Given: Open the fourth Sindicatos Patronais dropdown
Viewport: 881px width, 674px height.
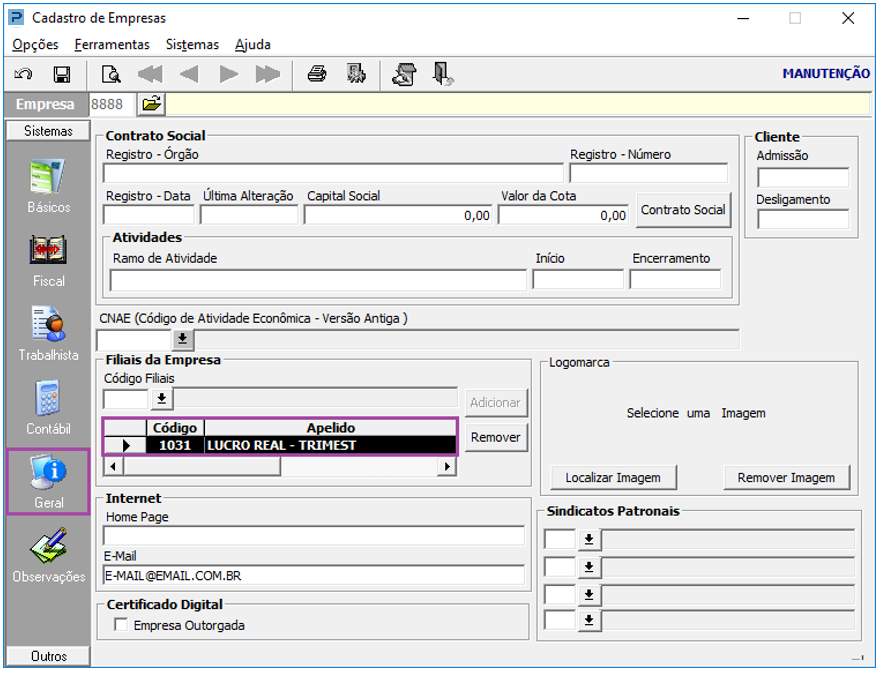Looking at the screenshot, I should 589,620.
